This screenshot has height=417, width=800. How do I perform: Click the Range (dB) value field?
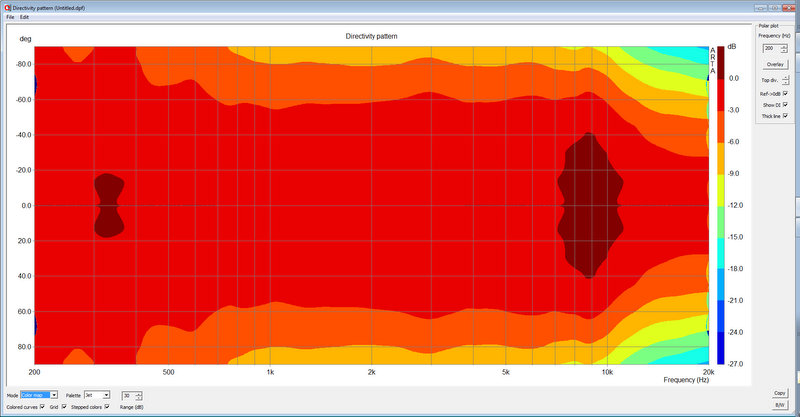click(x=128, y=395)
